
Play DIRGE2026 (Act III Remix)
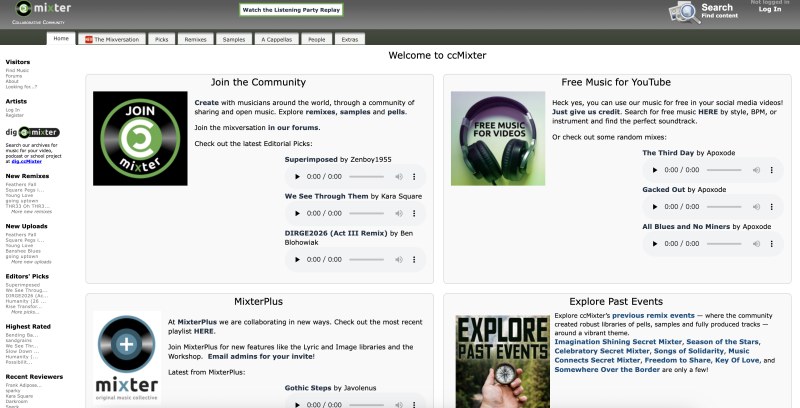point(297,260)
